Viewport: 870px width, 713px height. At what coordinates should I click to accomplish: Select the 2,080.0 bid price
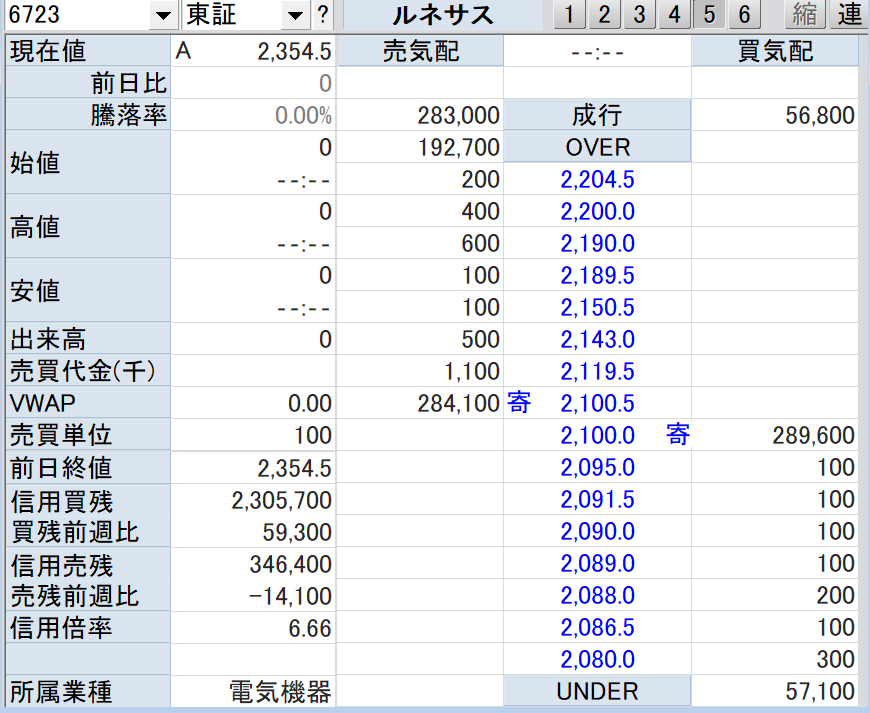pyautogui.click(x=597, y=659)
